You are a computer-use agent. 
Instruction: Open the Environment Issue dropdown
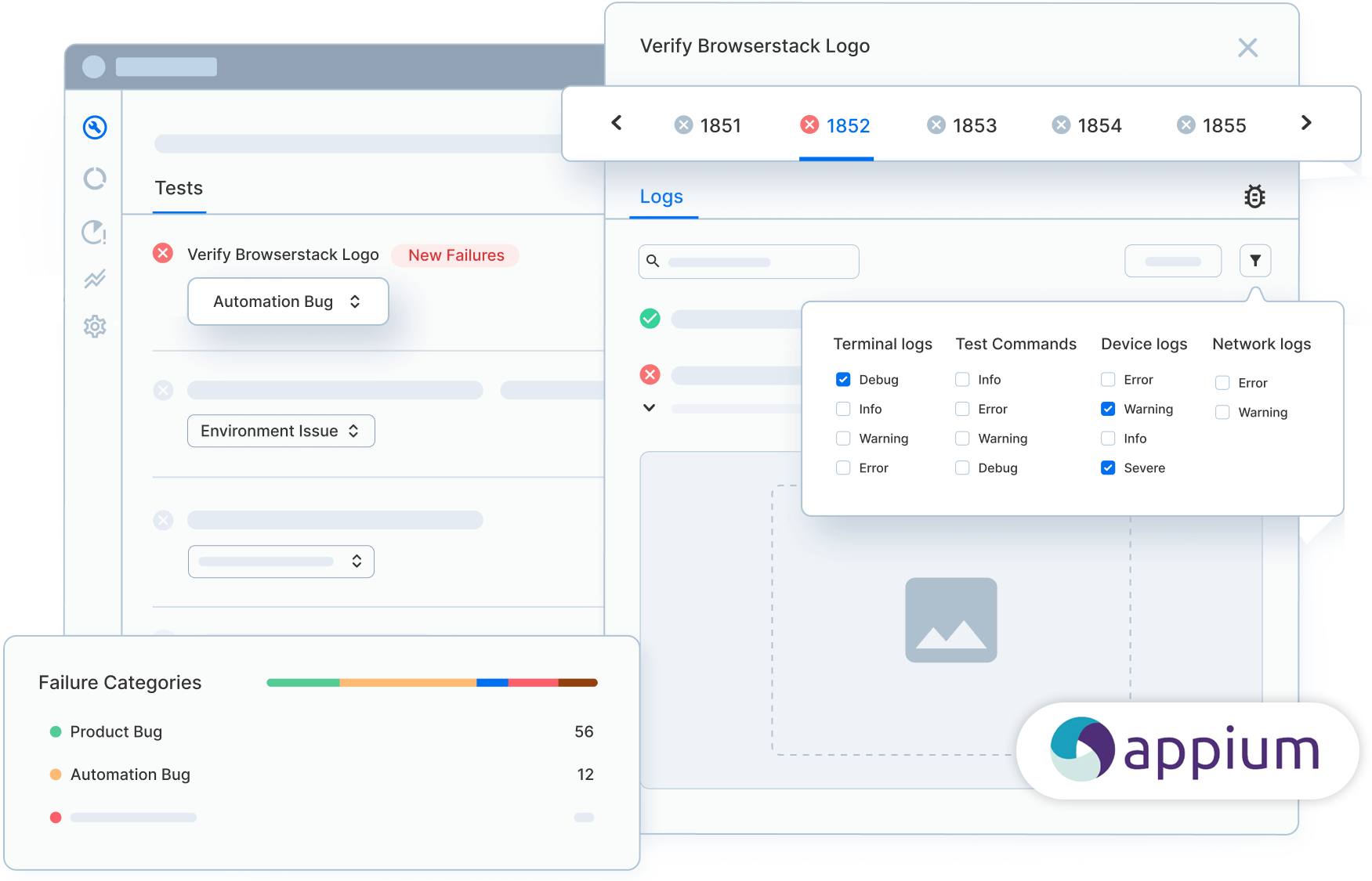[x=281, y=431]
